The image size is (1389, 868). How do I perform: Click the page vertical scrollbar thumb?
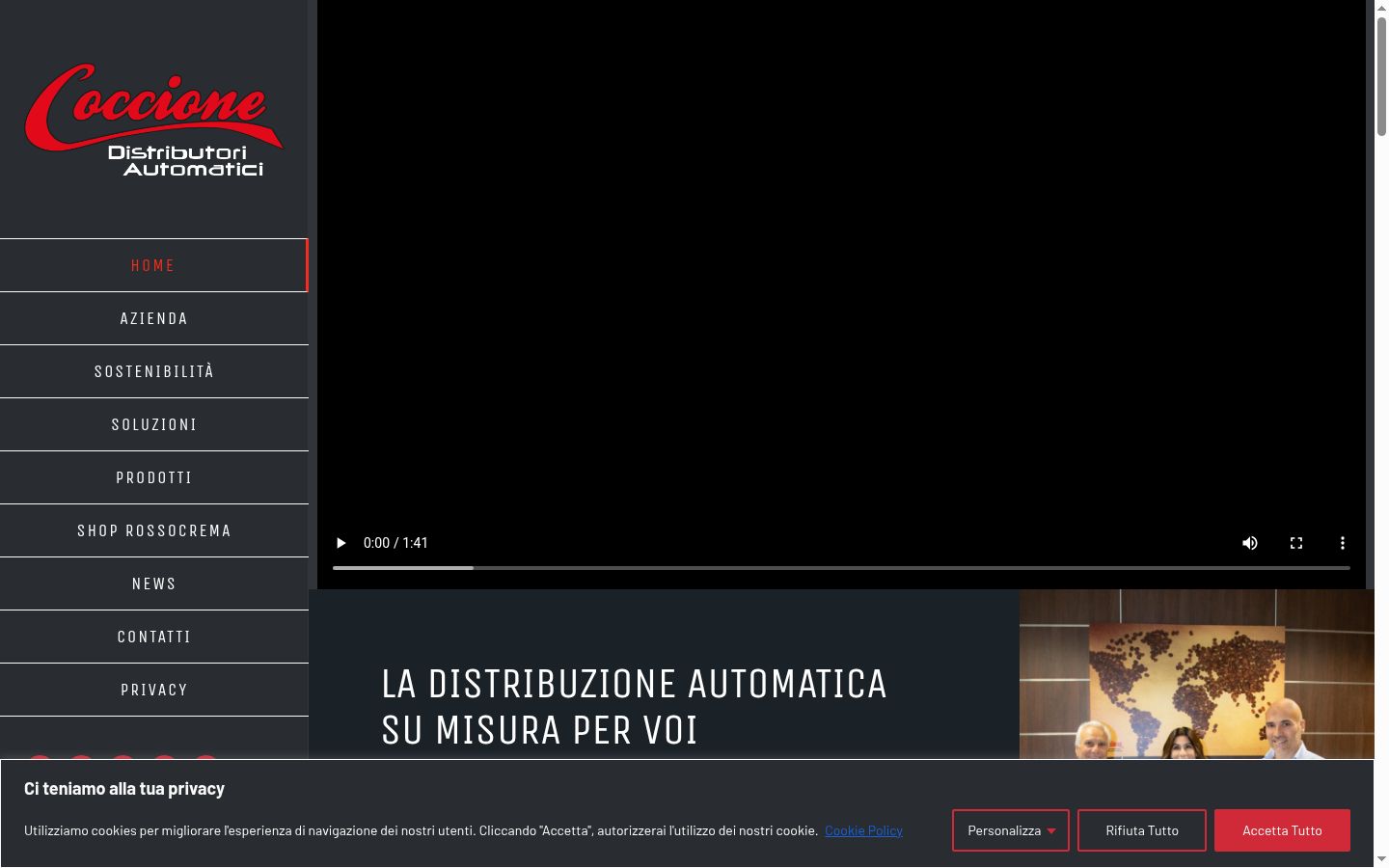[1381, 77]
